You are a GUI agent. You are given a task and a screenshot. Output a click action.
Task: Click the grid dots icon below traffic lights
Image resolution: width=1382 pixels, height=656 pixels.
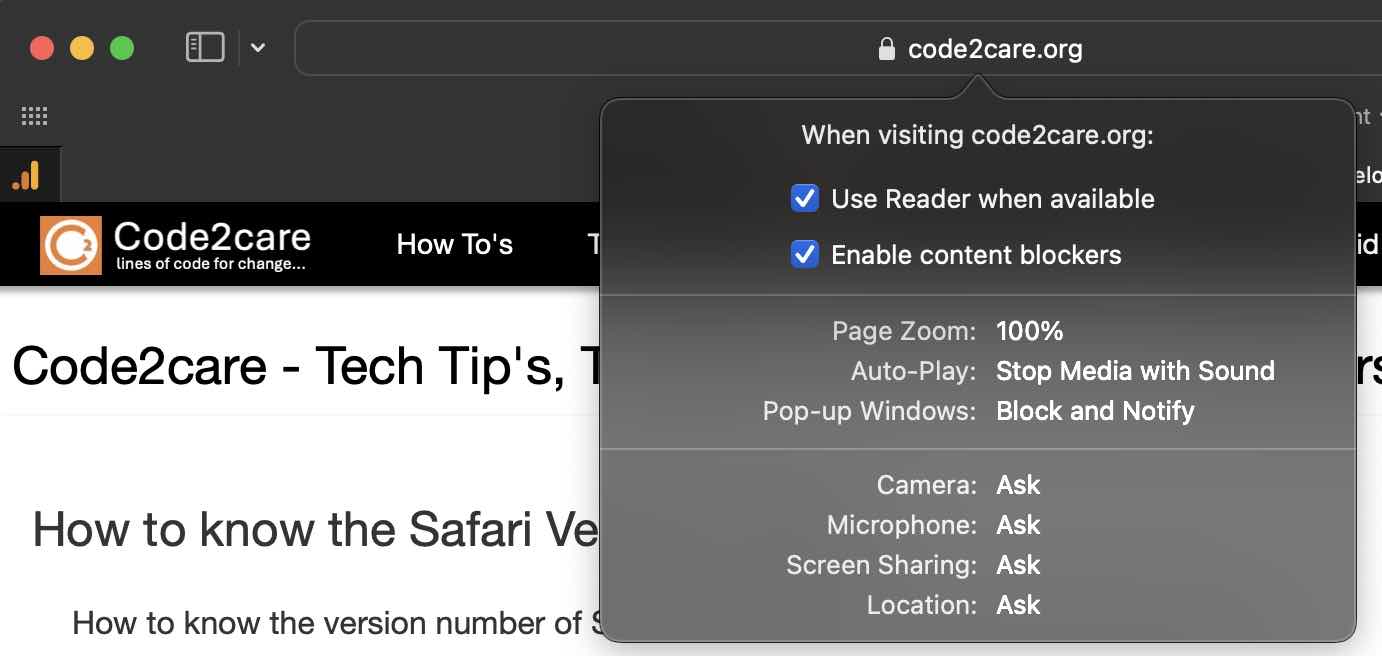coord(34,116)
